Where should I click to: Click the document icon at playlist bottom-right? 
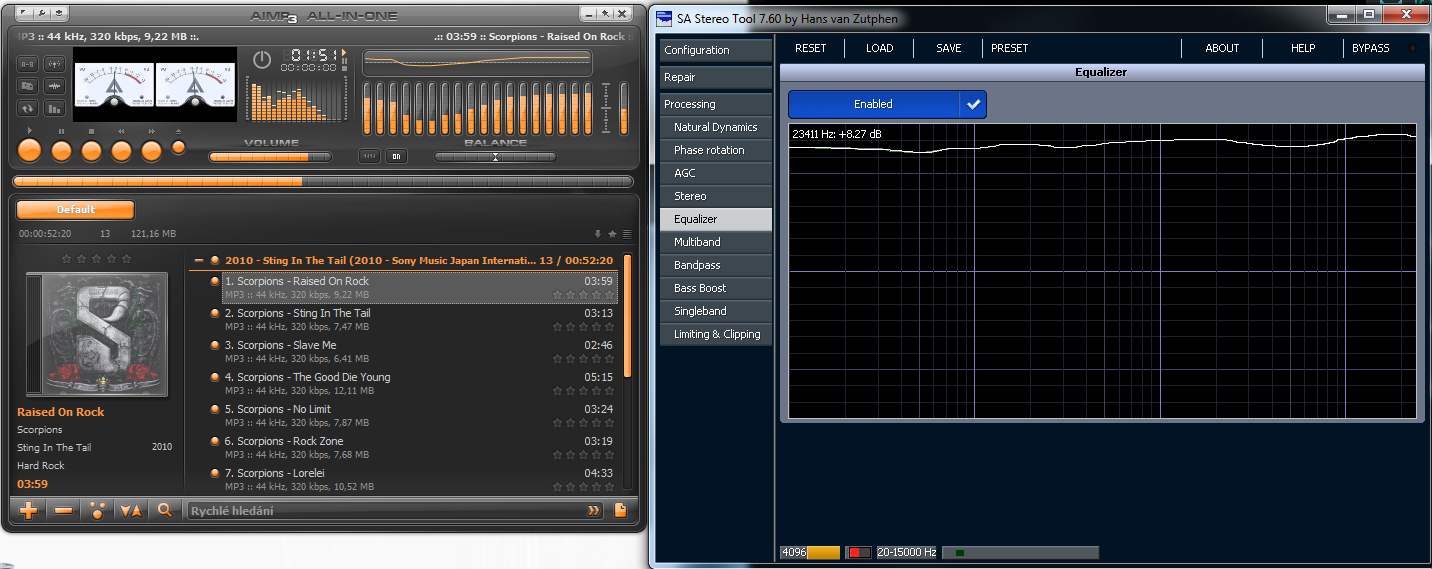[x=621, y=510]
